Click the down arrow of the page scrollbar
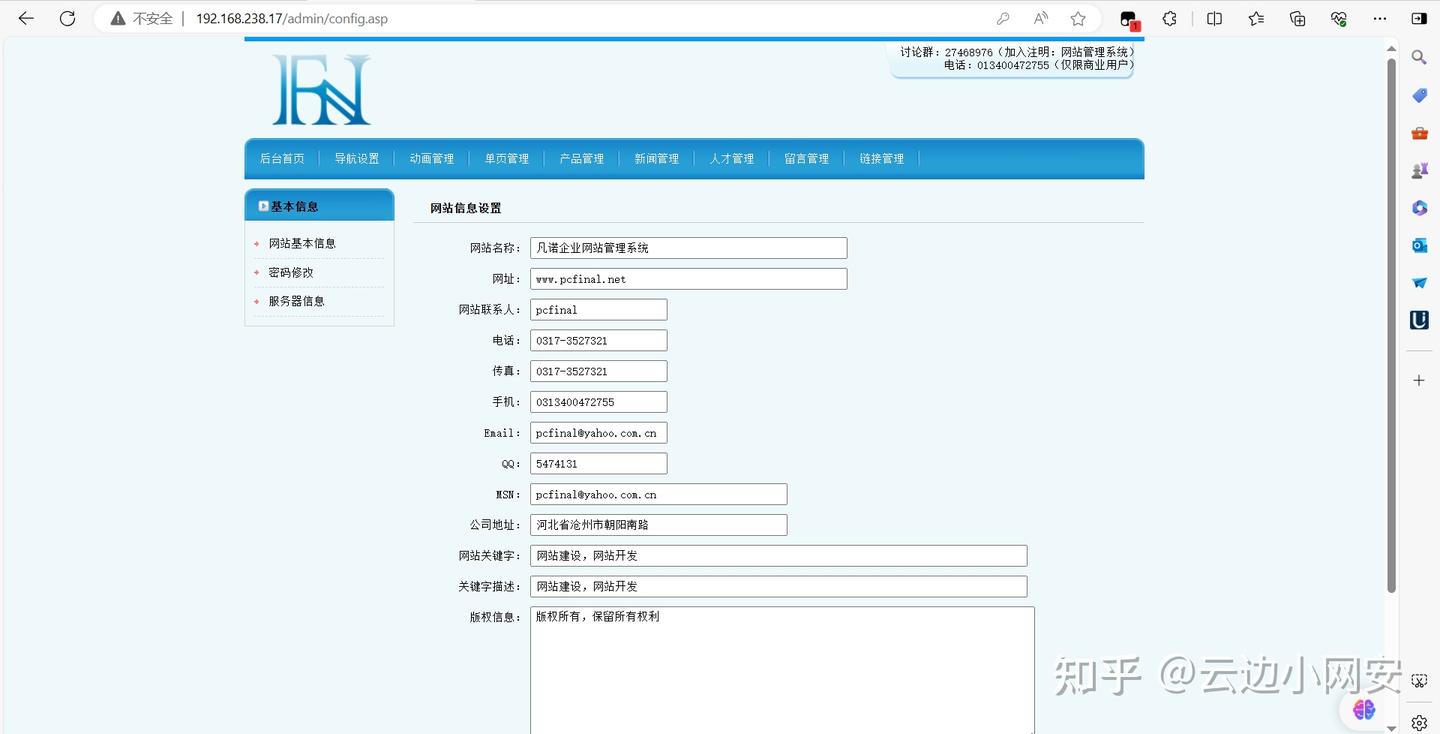 point(1391,727)
